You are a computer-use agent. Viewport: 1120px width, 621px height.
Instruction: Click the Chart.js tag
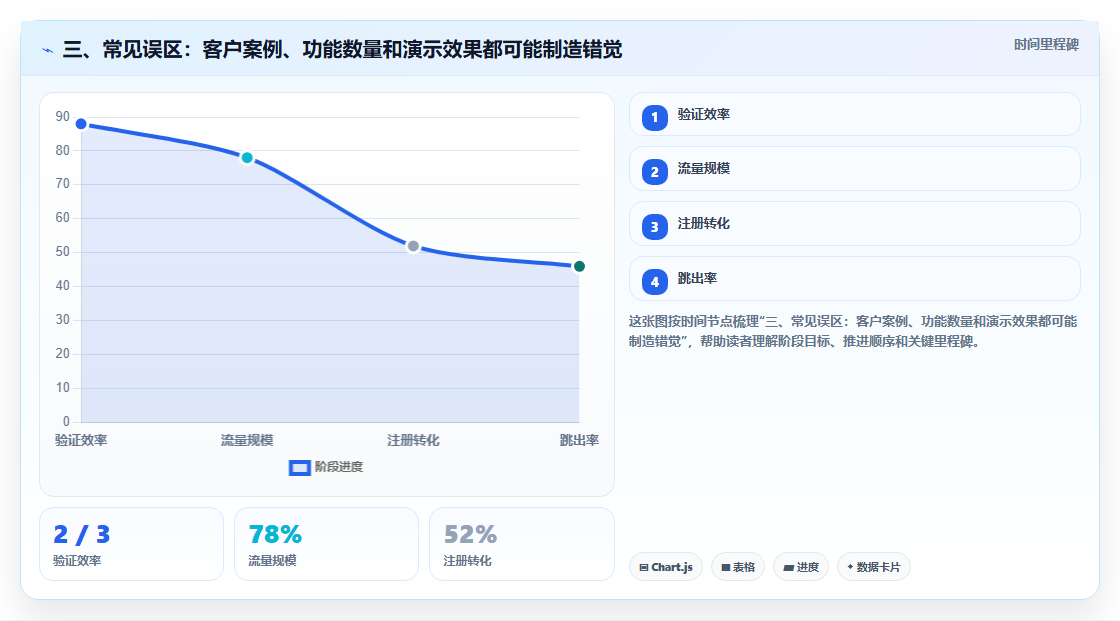(x=666, y=567)
